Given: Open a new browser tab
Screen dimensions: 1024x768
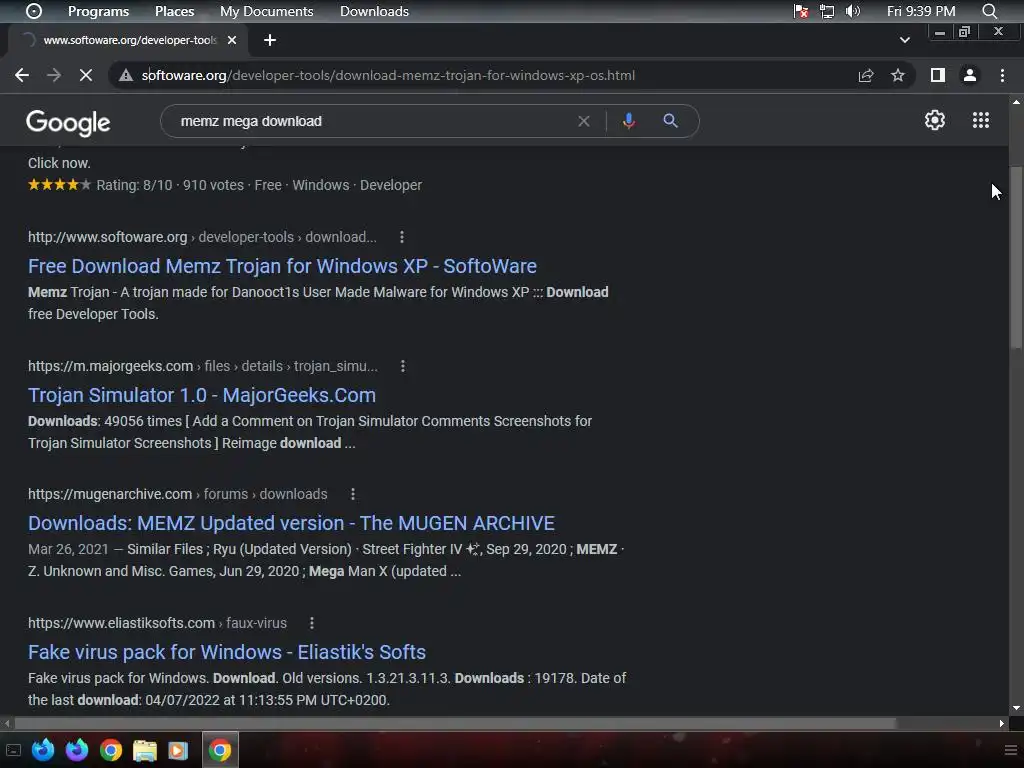Looking at the screenshot, I should pyautogui.click(x=270, y=40).
